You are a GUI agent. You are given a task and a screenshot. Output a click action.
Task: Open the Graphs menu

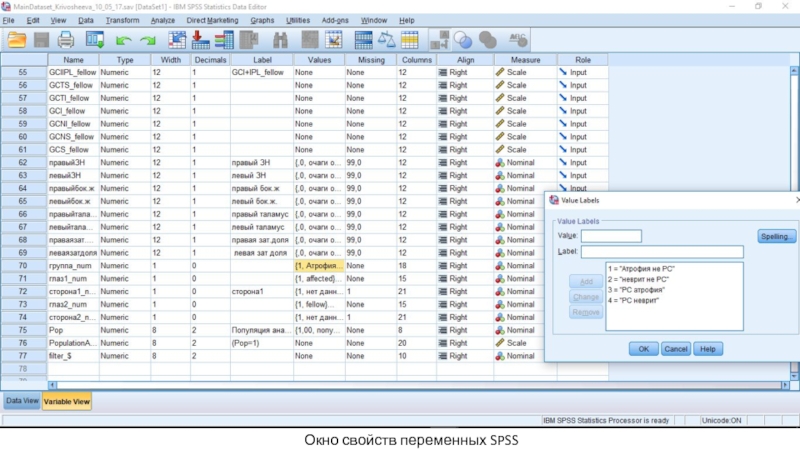262,20
